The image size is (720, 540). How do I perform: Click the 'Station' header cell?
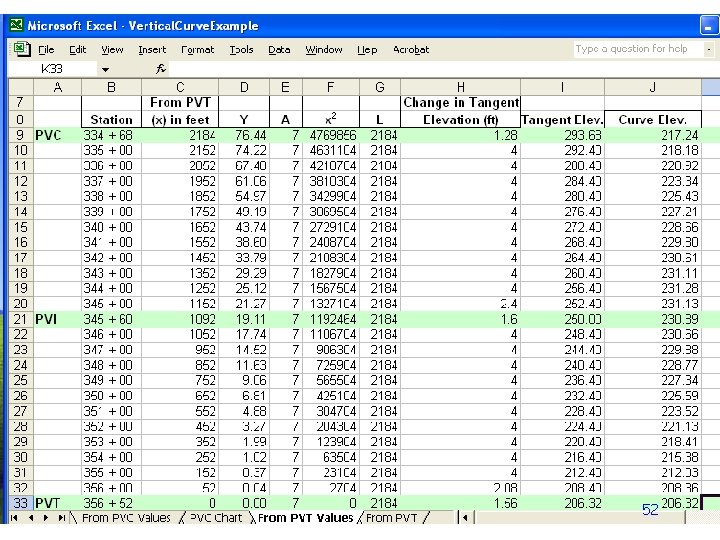pos(111,119)
